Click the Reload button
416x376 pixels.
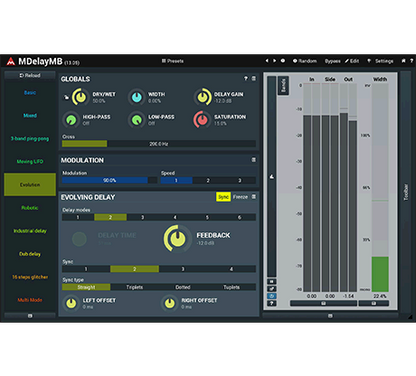tap(30, 75)
